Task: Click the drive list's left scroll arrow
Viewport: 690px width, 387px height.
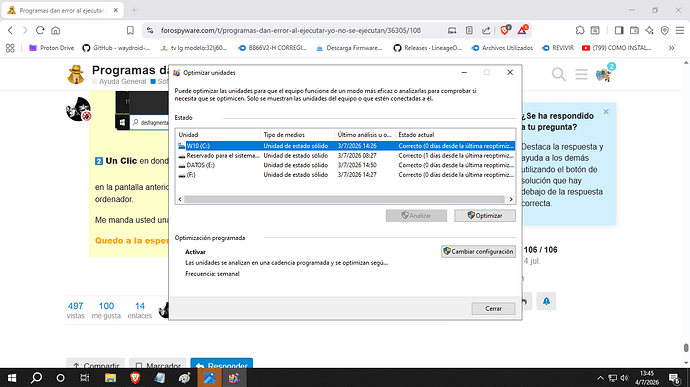Action: 180,199
